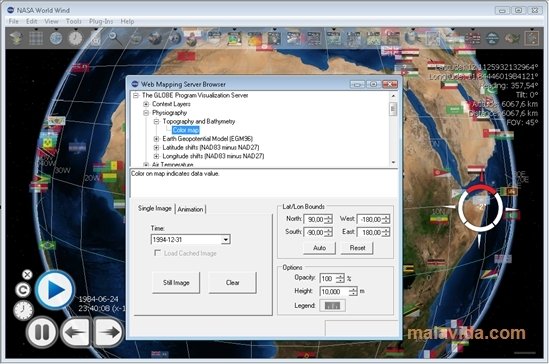Expand Earth Geopotential Model (EGM96) node
This screenshot has height=364, width=549.
[157, 139]
